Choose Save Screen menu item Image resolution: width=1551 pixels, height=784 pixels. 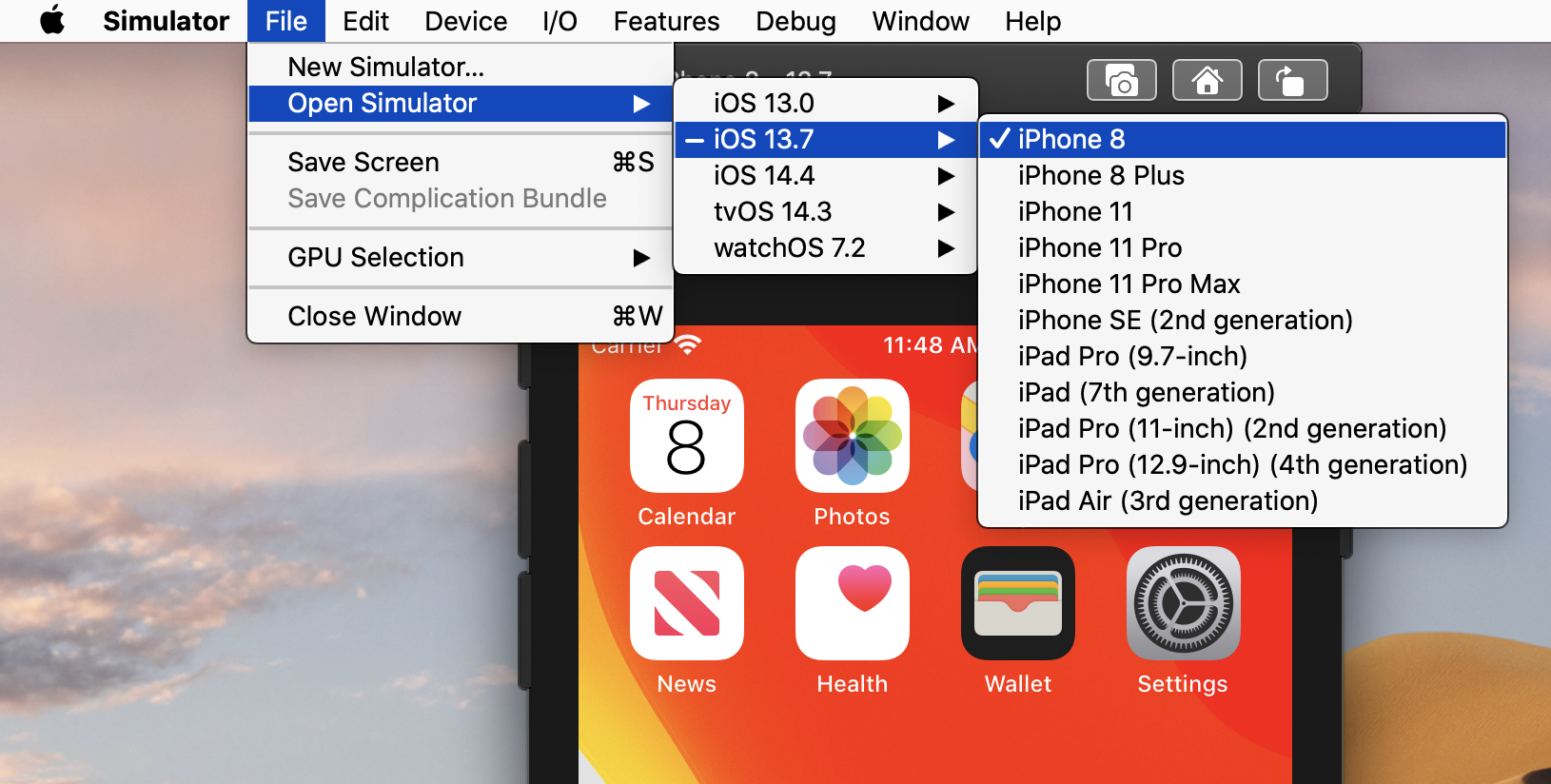(x=461, y=162)
